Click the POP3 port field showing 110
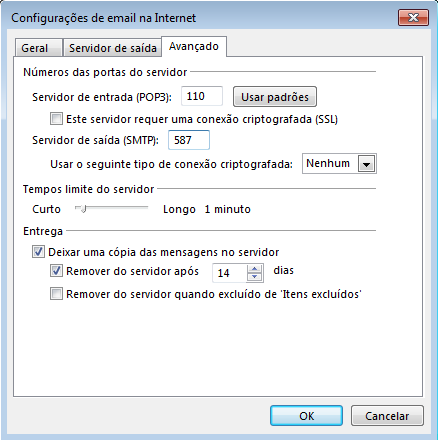 202,96
